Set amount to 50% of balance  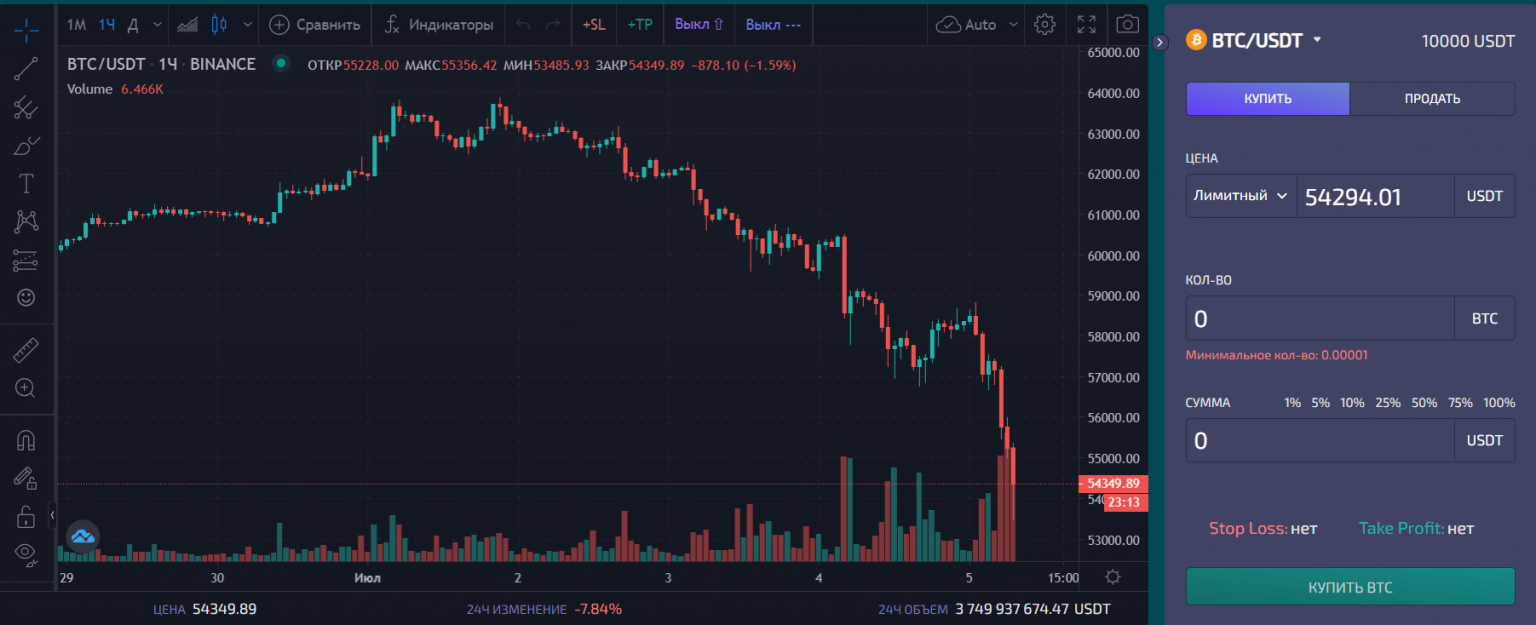click(x=1424, y=403)
